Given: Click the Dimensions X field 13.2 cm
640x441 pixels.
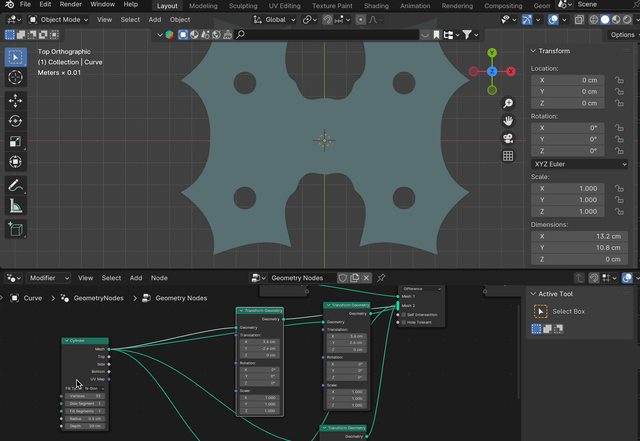Looking at the screenshot, I should click(579, 236).
